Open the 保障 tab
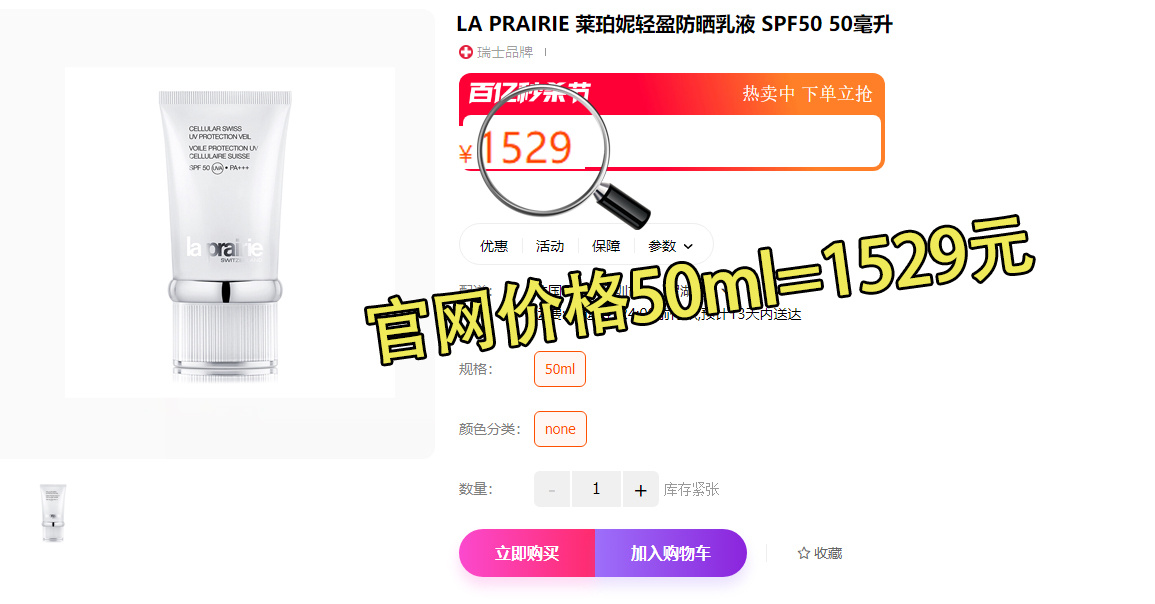The width and height of the screenshot is (1155, 604). [606, 246]
